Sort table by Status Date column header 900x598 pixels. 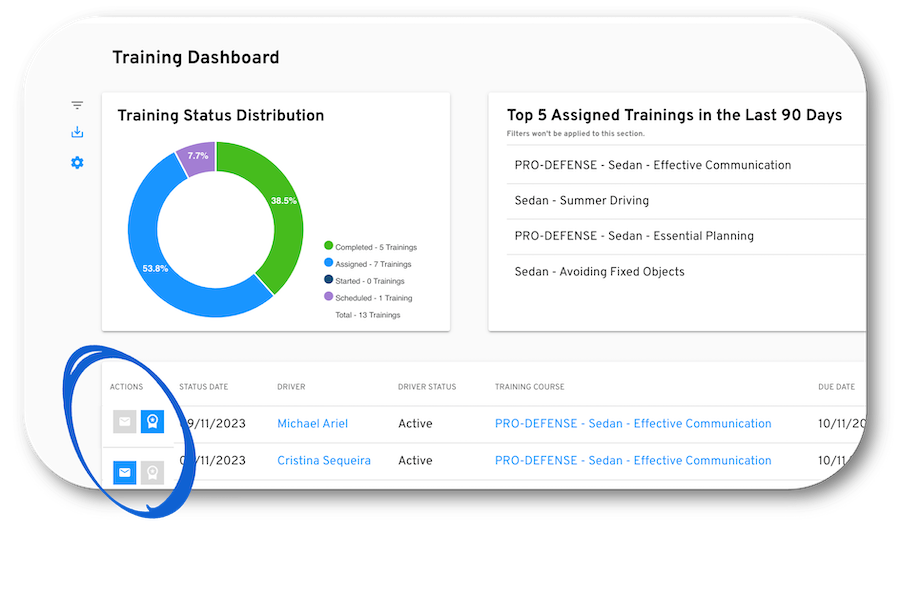click(204, 387)
